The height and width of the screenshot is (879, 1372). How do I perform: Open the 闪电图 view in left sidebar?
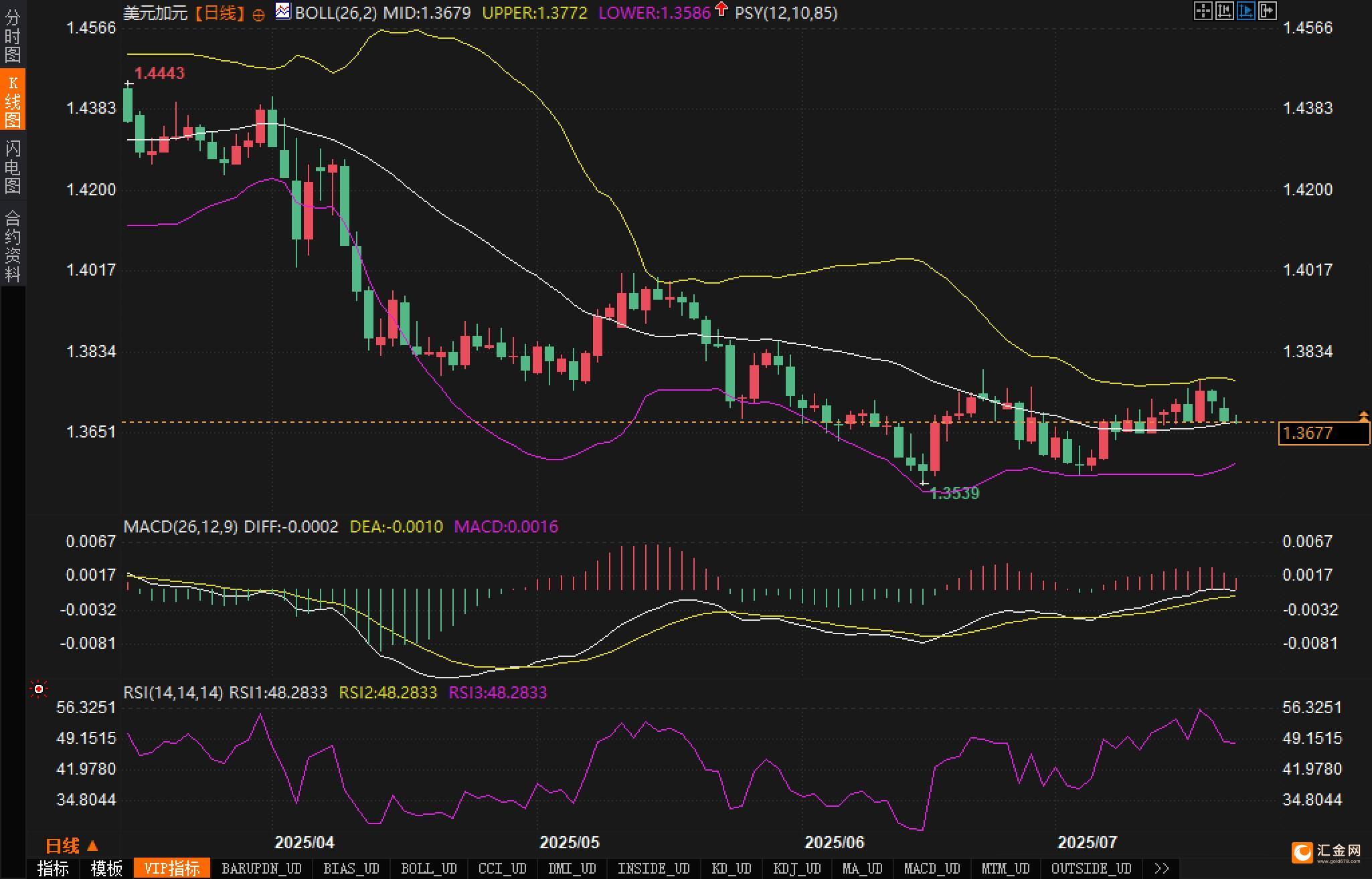coord(13,166)
